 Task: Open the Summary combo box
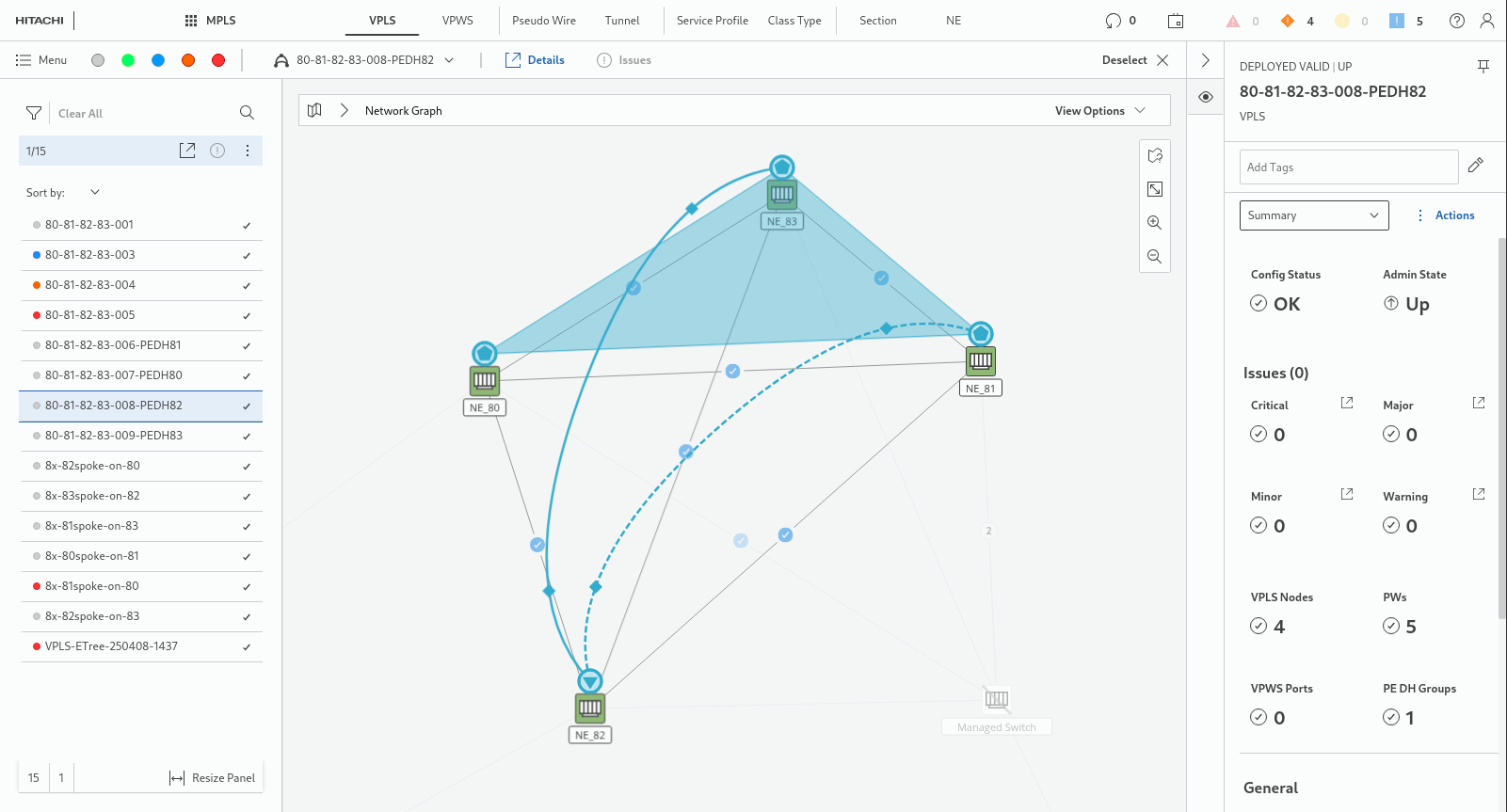click(1313, 215)
